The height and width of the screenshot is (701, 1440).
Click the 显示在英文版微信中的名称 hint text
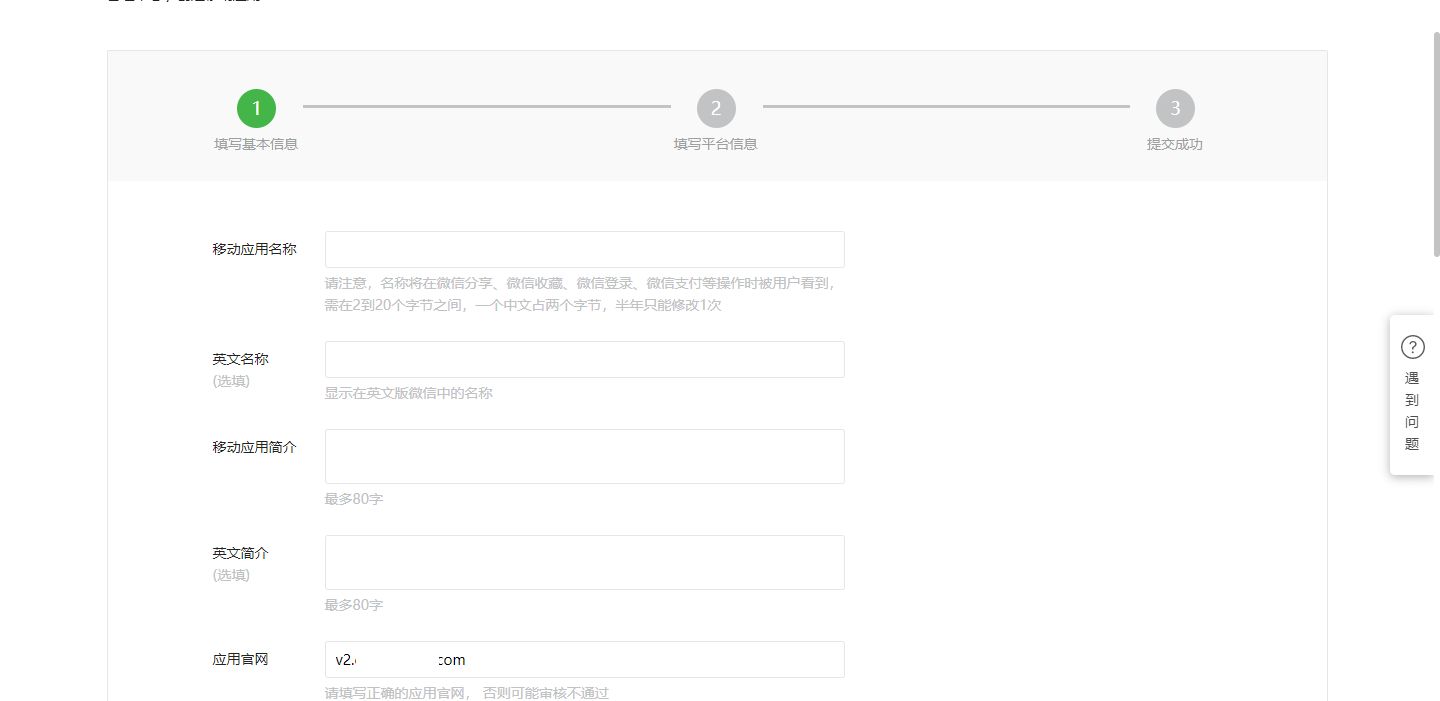pos(408,393)
